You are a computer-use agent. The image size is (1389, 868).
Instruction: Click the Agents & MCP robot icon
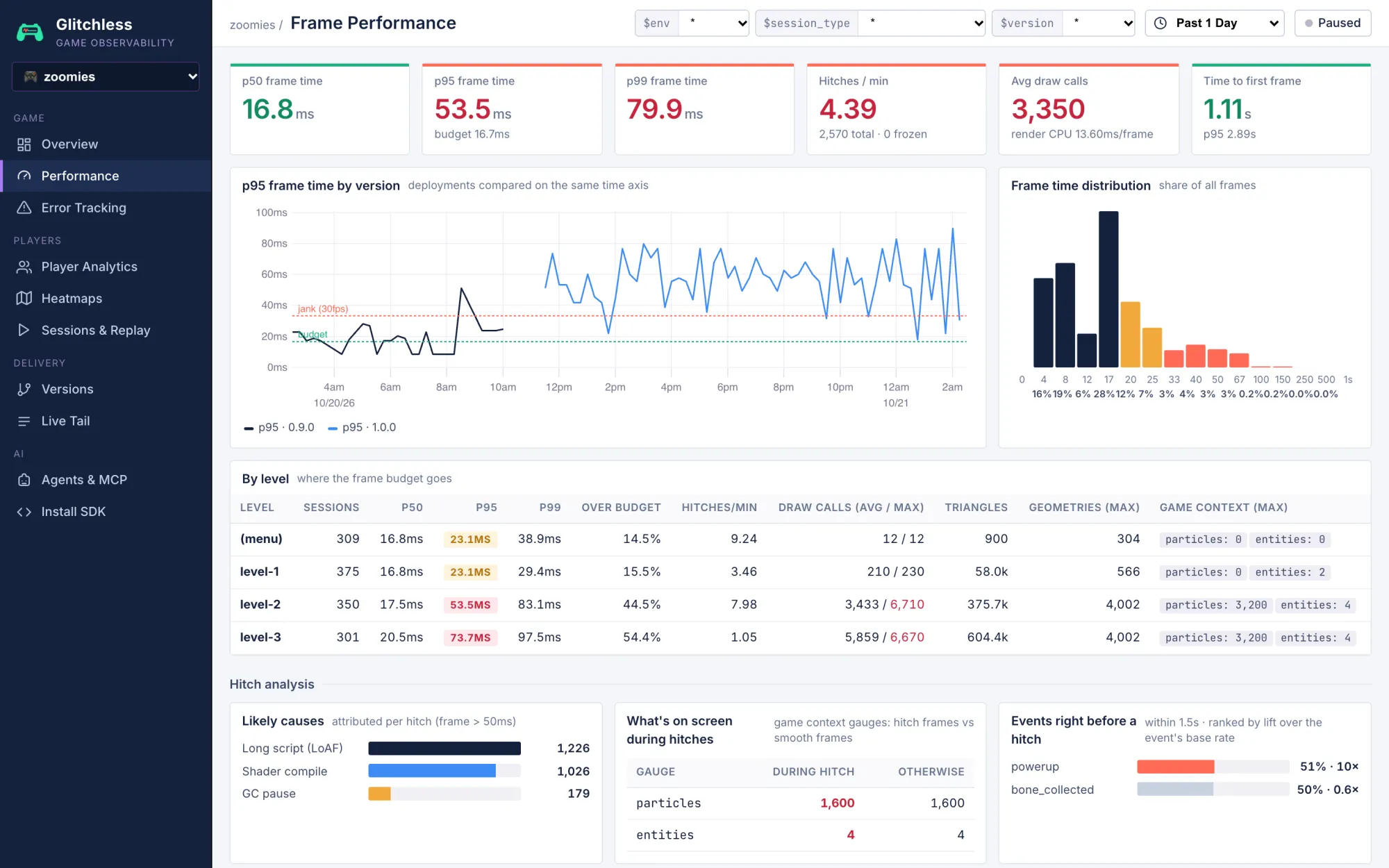pyautogui.click(x=24, y=480)
